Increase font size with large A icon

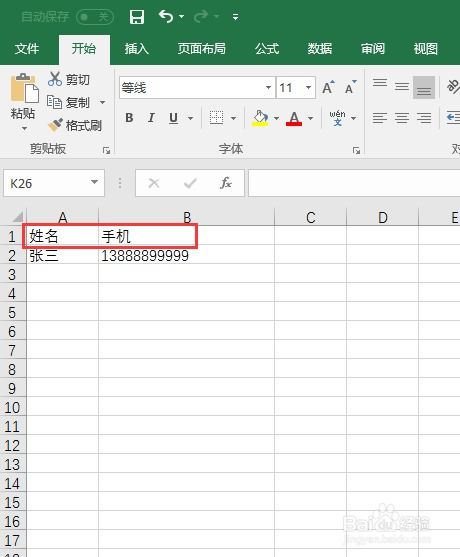pos(328,87)
